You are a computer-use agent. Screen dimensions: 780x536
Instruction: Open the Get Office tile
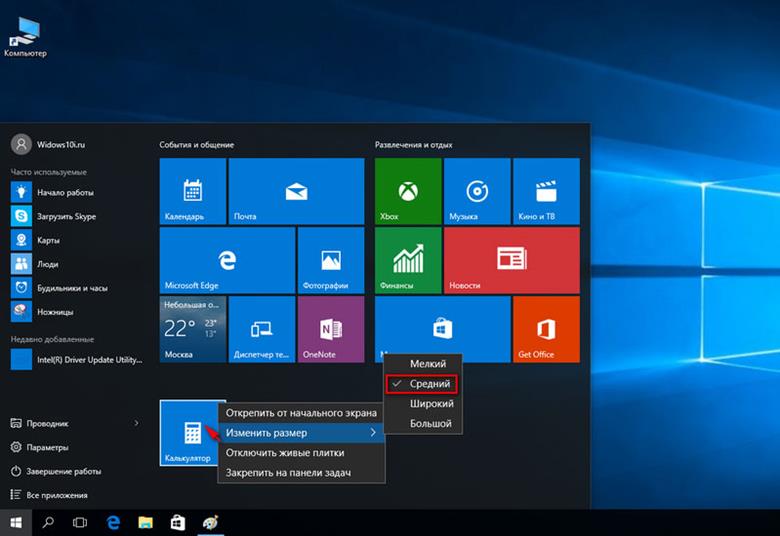coord(546,329)
